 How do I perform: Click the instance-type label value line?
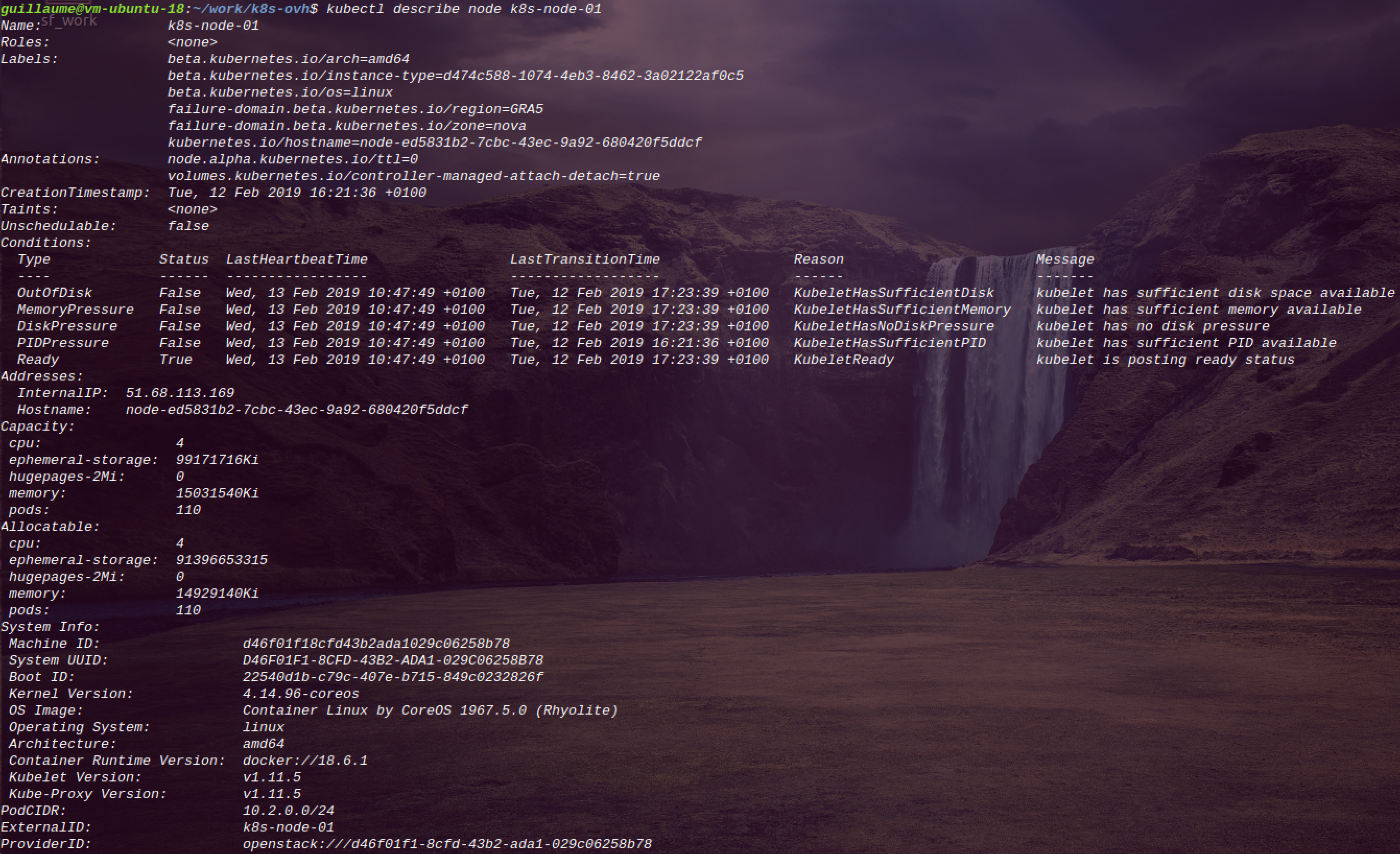pos(455,76)
